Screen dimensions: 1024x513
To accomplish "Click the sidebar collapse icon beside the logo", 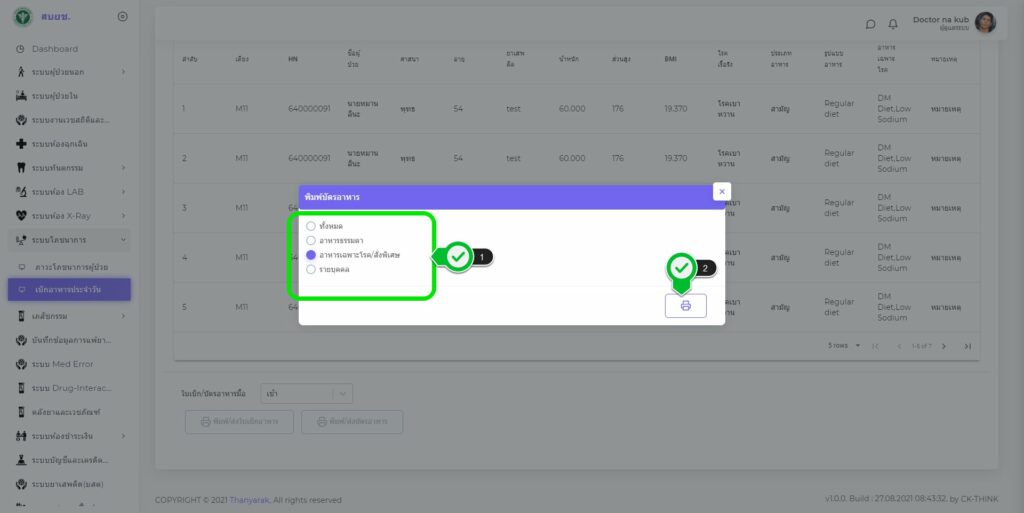I will 122,16.
